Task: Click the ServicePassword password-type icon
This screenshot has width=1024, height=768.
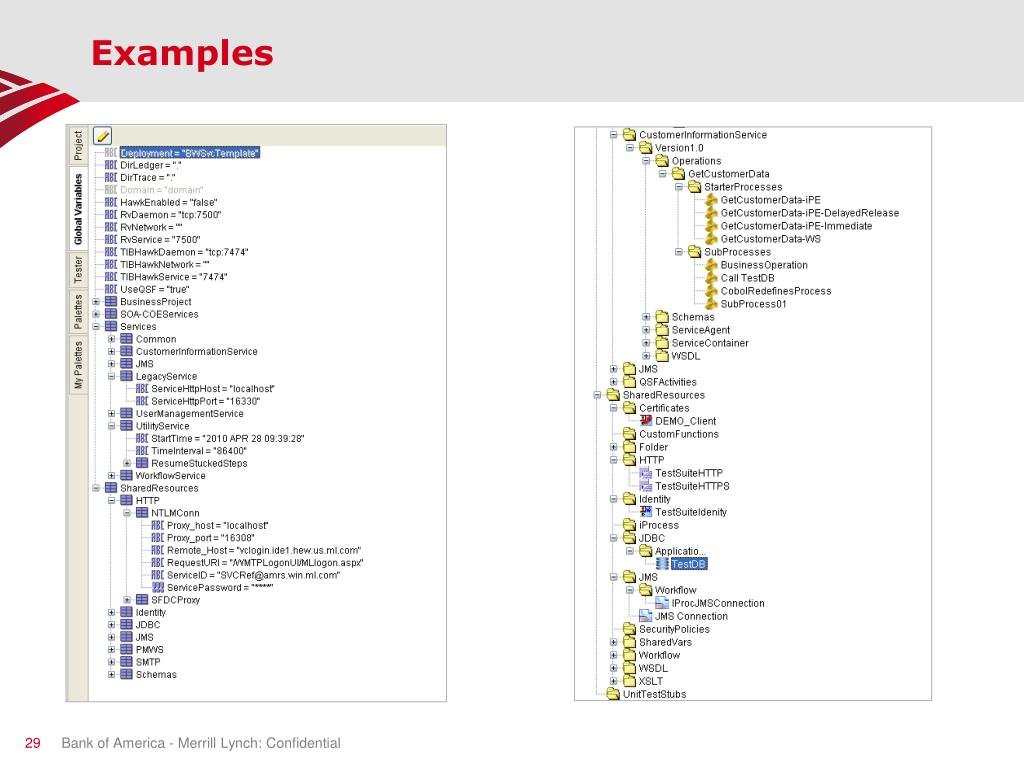Action: click(157, 587)
